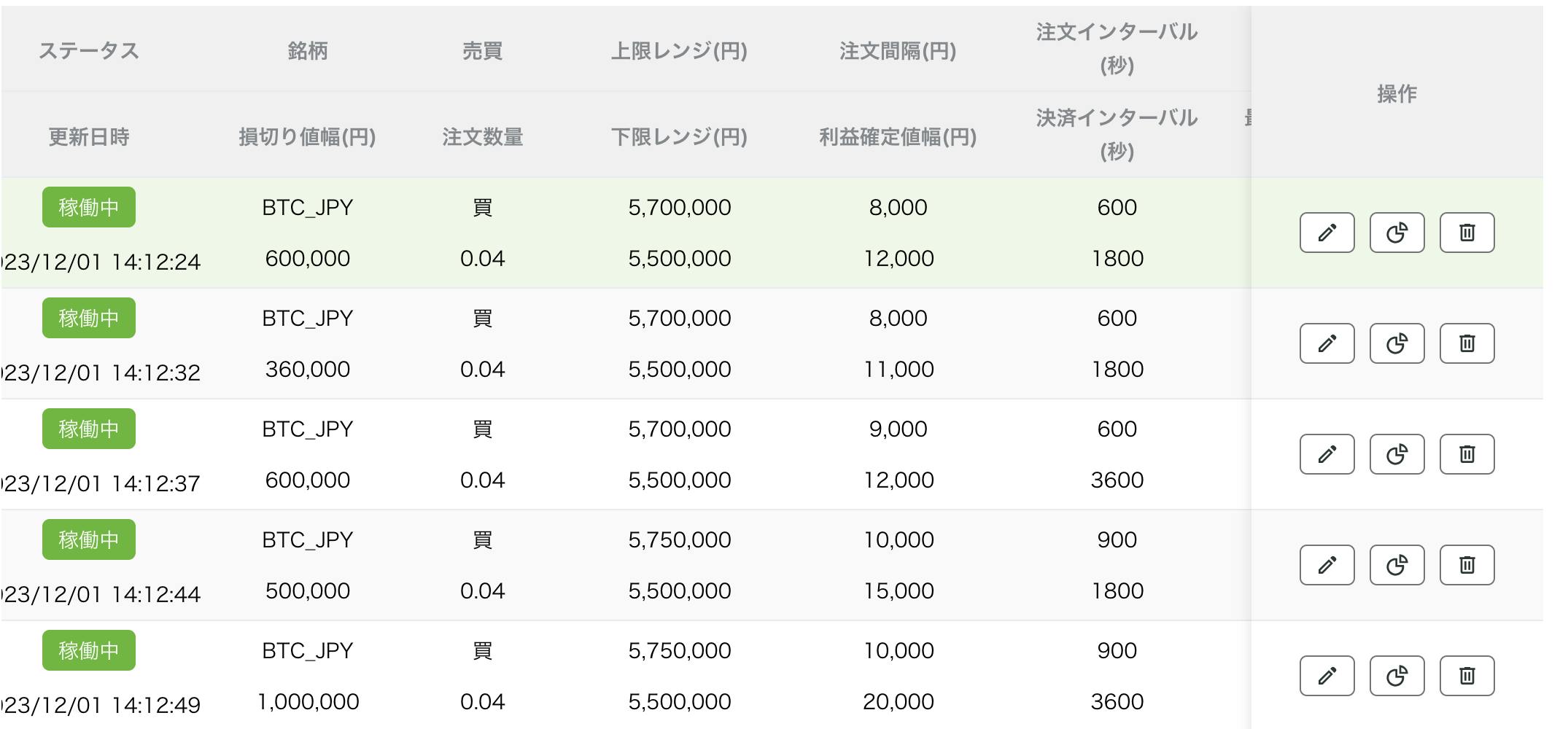Click the trash icon on the 14:12:49 row
Image resolution: width=1568 pixels, height=729 pixels.
1467,675
